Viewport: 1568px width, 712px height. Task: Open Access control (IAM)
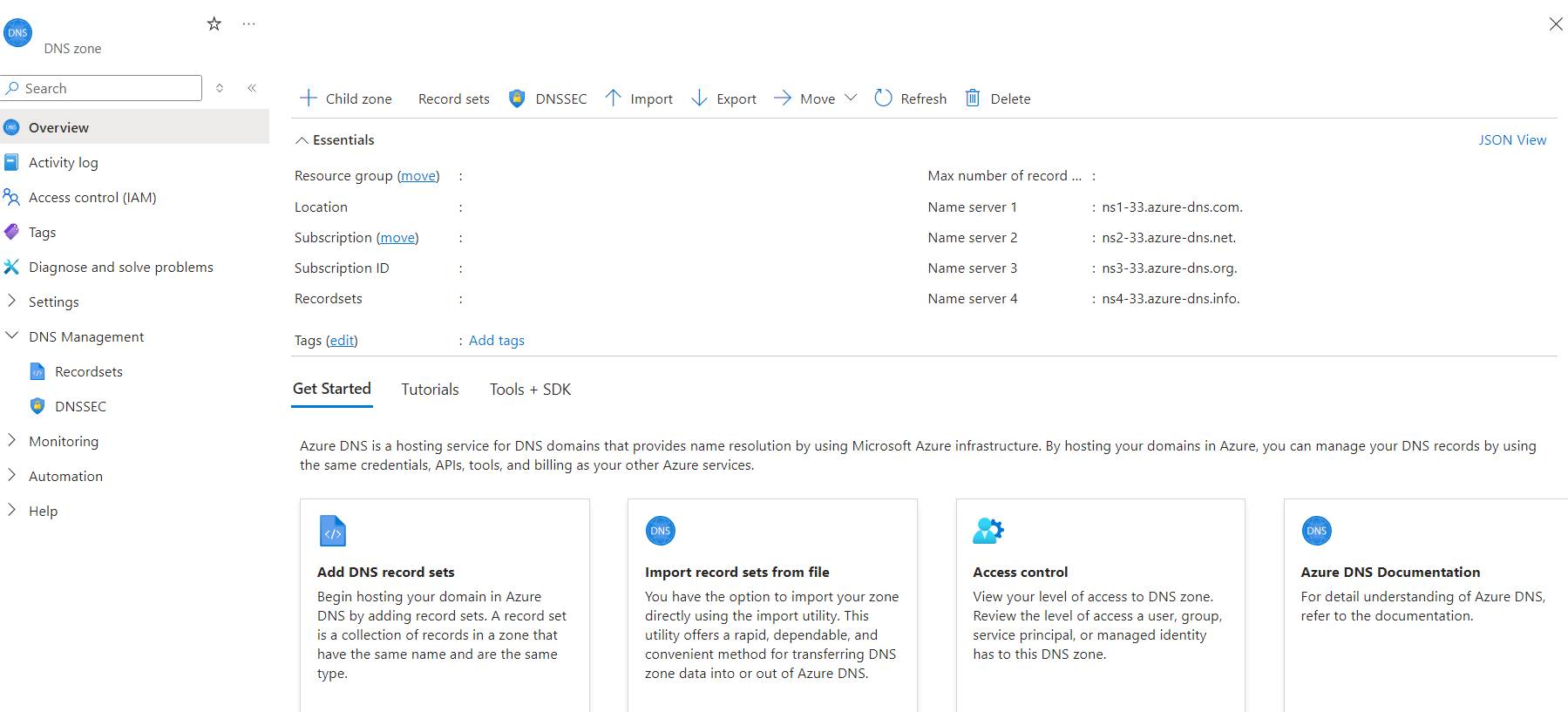click(92, 197)
